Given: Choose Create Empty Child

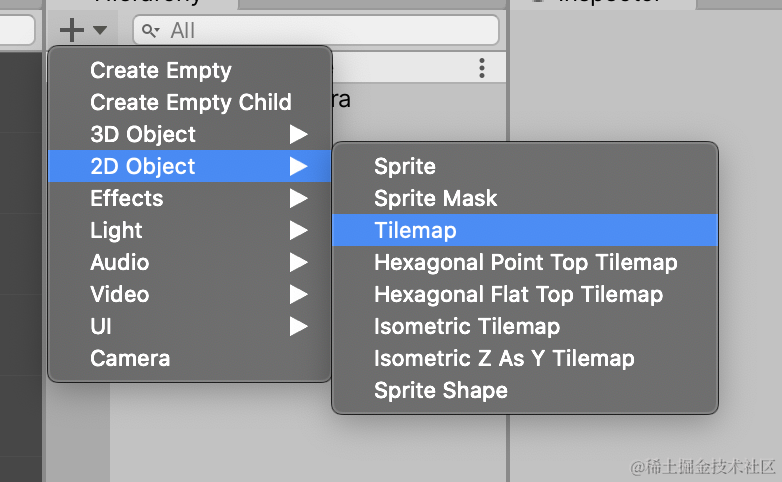Looking at the screenshot, I should pos(190,102).
